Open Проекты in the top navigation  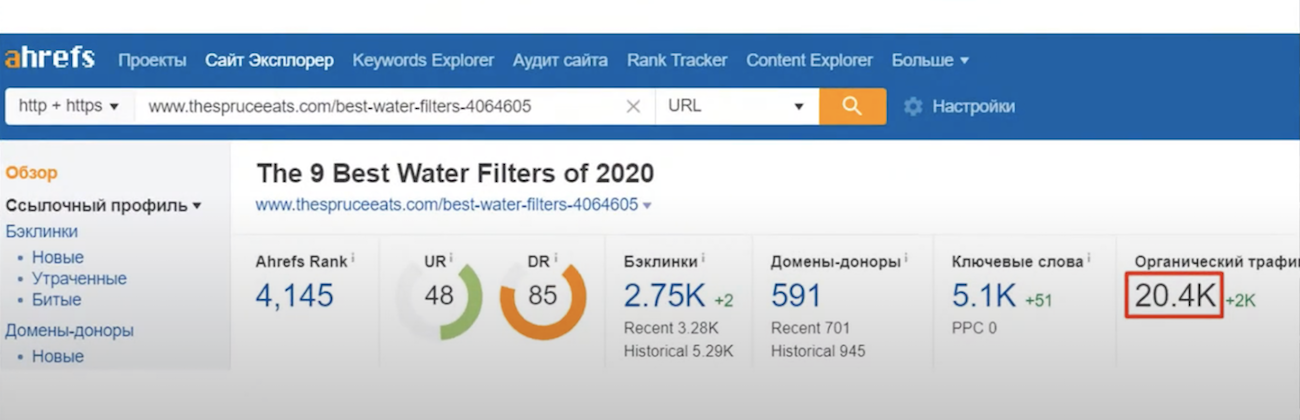pos(152,60)
